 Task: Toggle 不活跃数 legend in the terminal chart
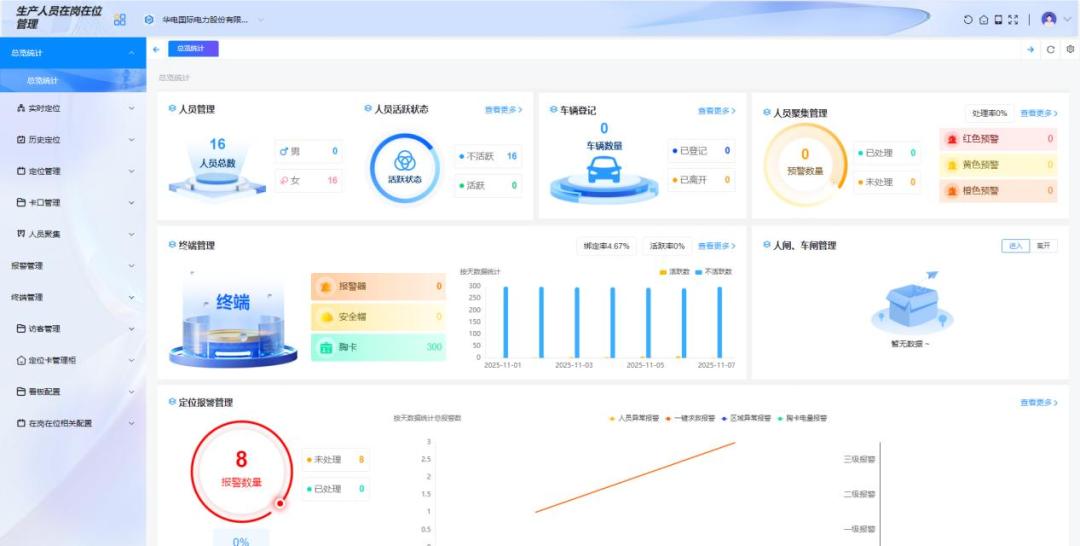[x=713, y=272]
